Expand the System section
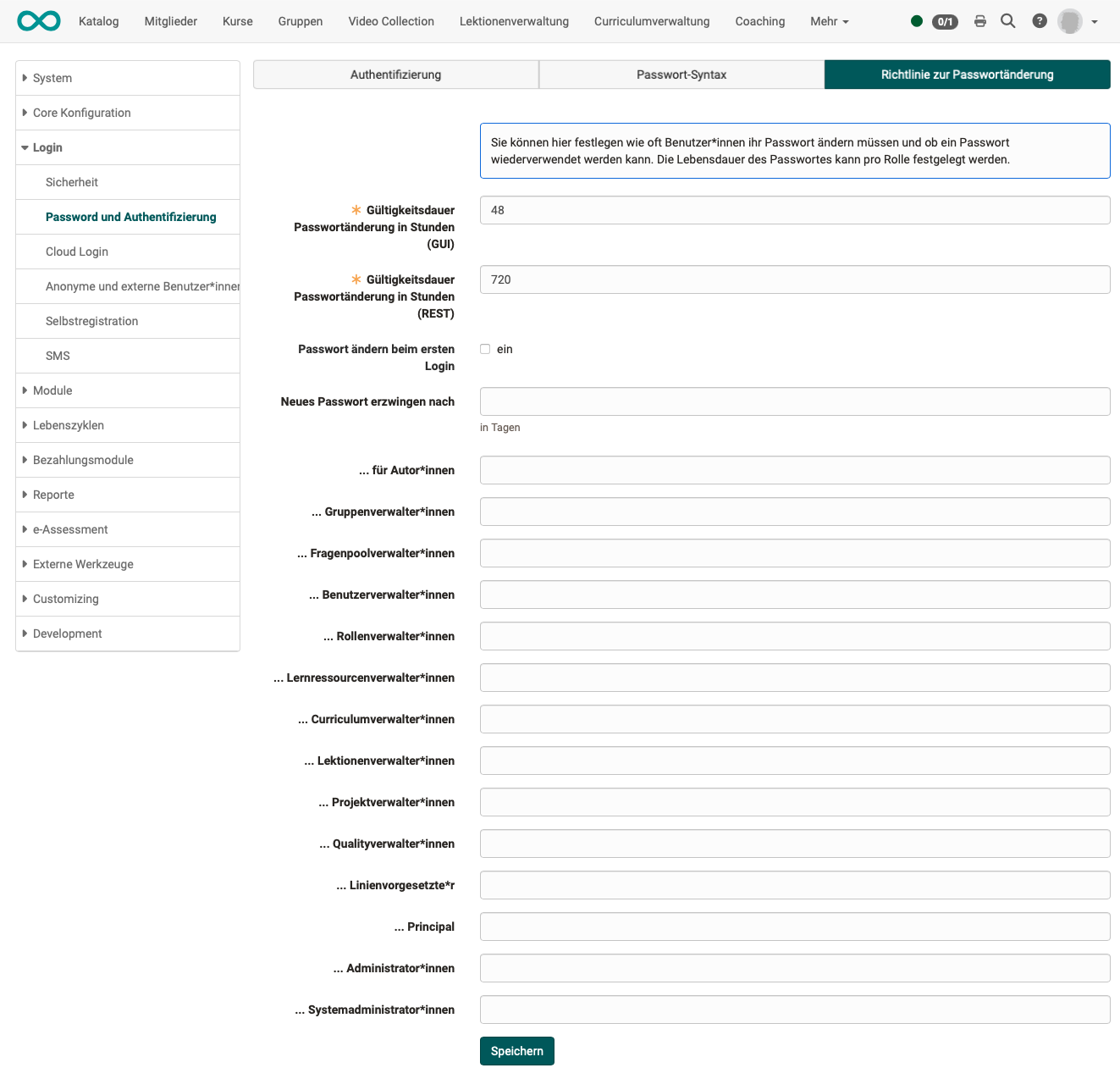Image resolution: width=1120 pixels, height=1090 pixels. tap(51, 77)
